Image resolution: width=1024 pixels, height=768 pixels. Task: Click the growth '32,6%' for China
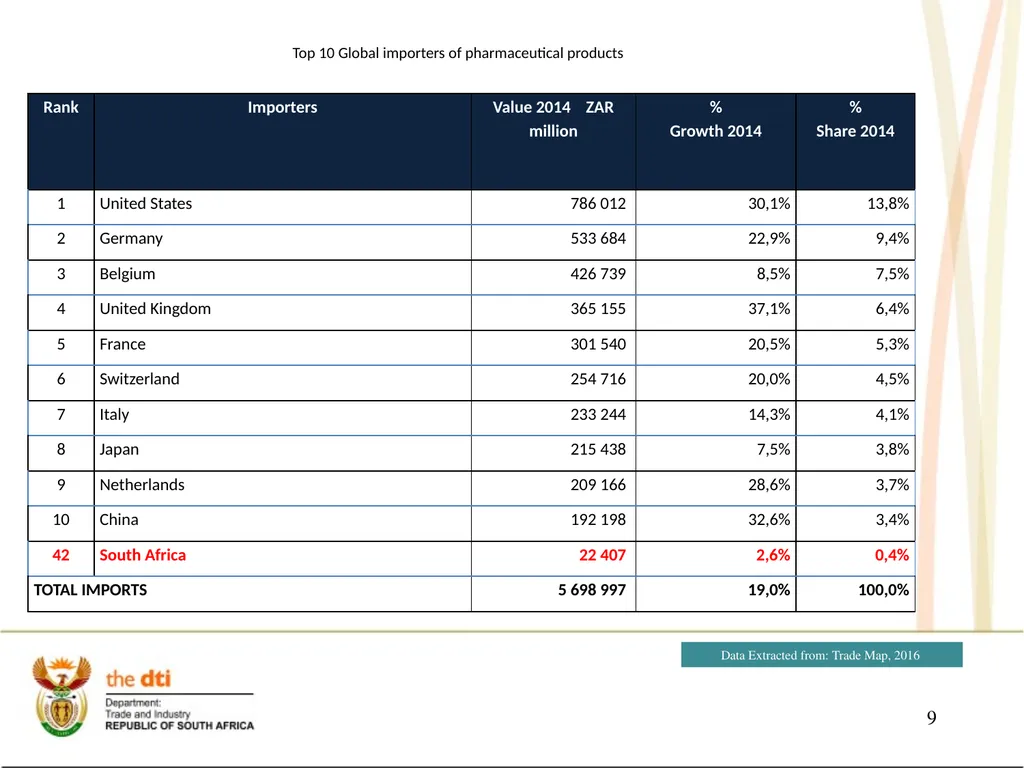[769, 520]
